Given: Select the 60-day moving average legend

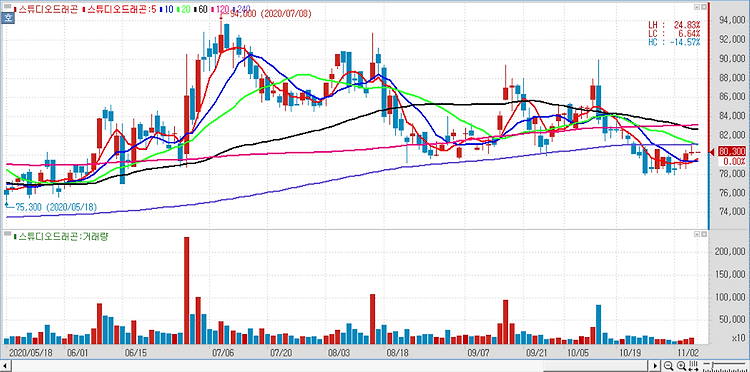Looking at the screenshot, I should tap(201, 9).
